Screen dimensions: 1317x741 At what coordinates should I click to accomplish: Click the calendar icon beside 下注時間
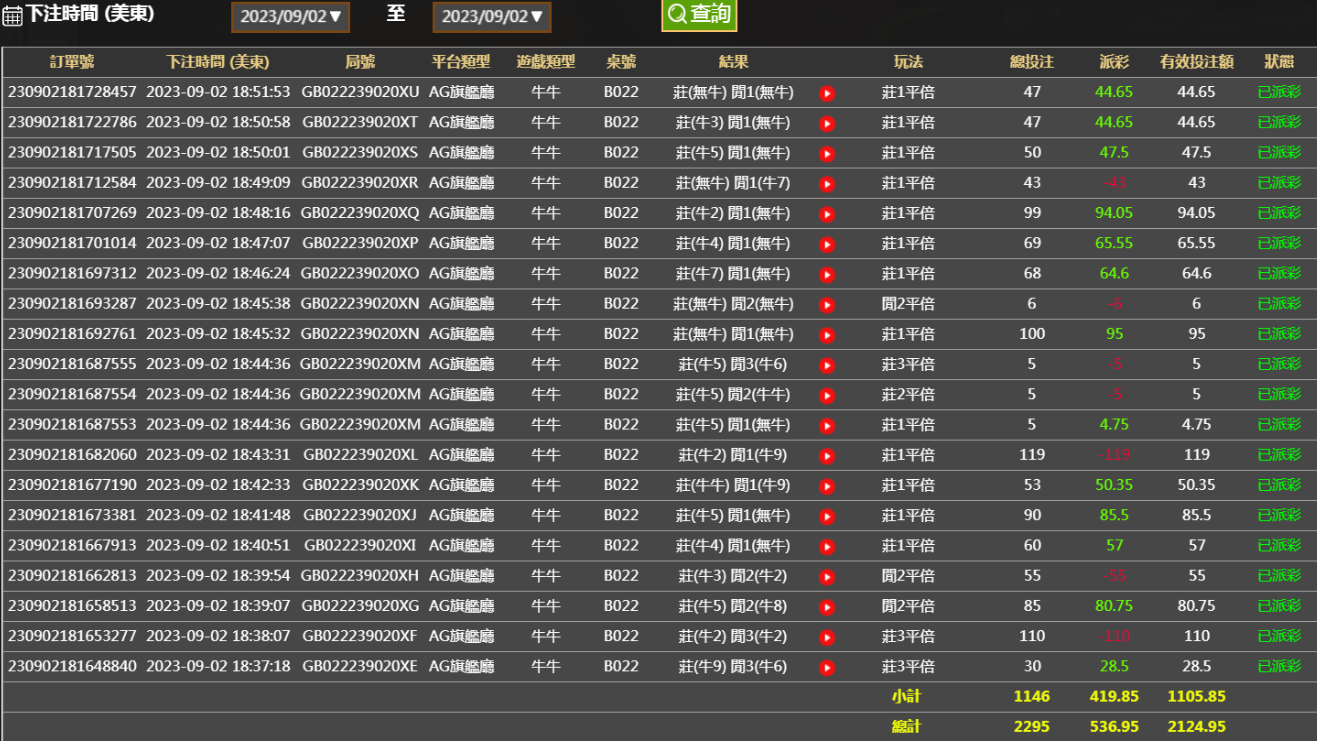pyautogui.click(x=12, y=16)
